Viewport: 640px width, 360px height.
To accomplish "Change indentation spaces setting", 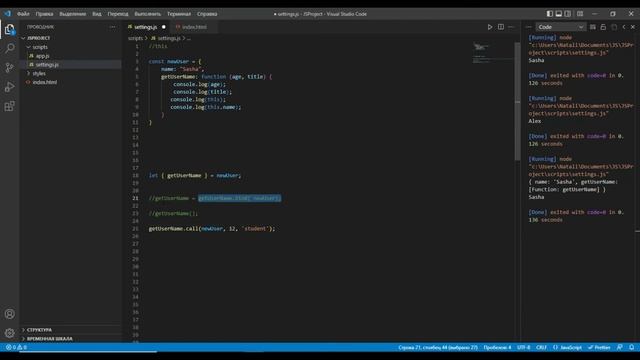I will (497, 347).
